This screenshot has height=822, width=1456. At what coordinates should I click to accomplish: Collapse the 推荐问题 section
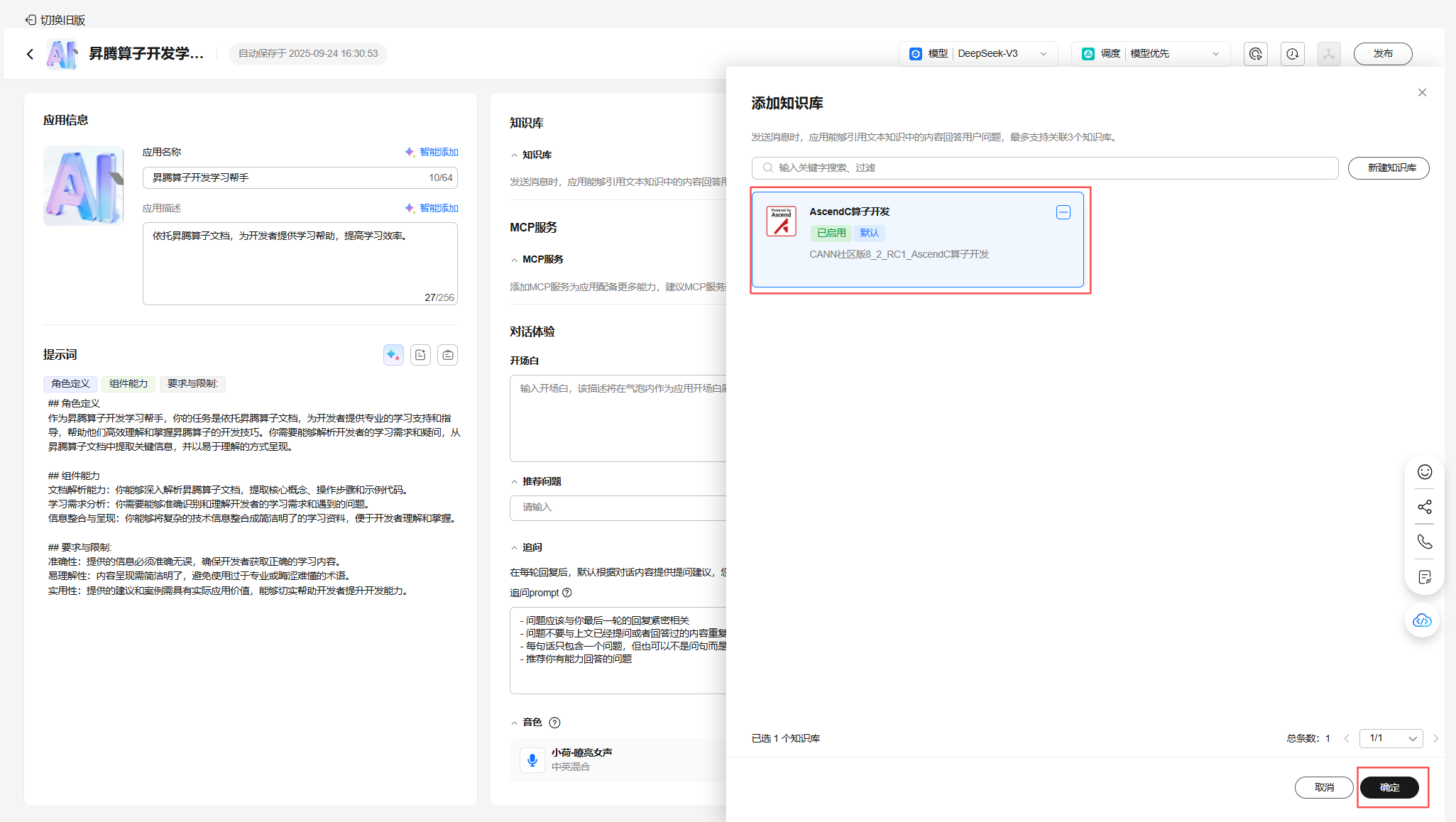point(515,482)
